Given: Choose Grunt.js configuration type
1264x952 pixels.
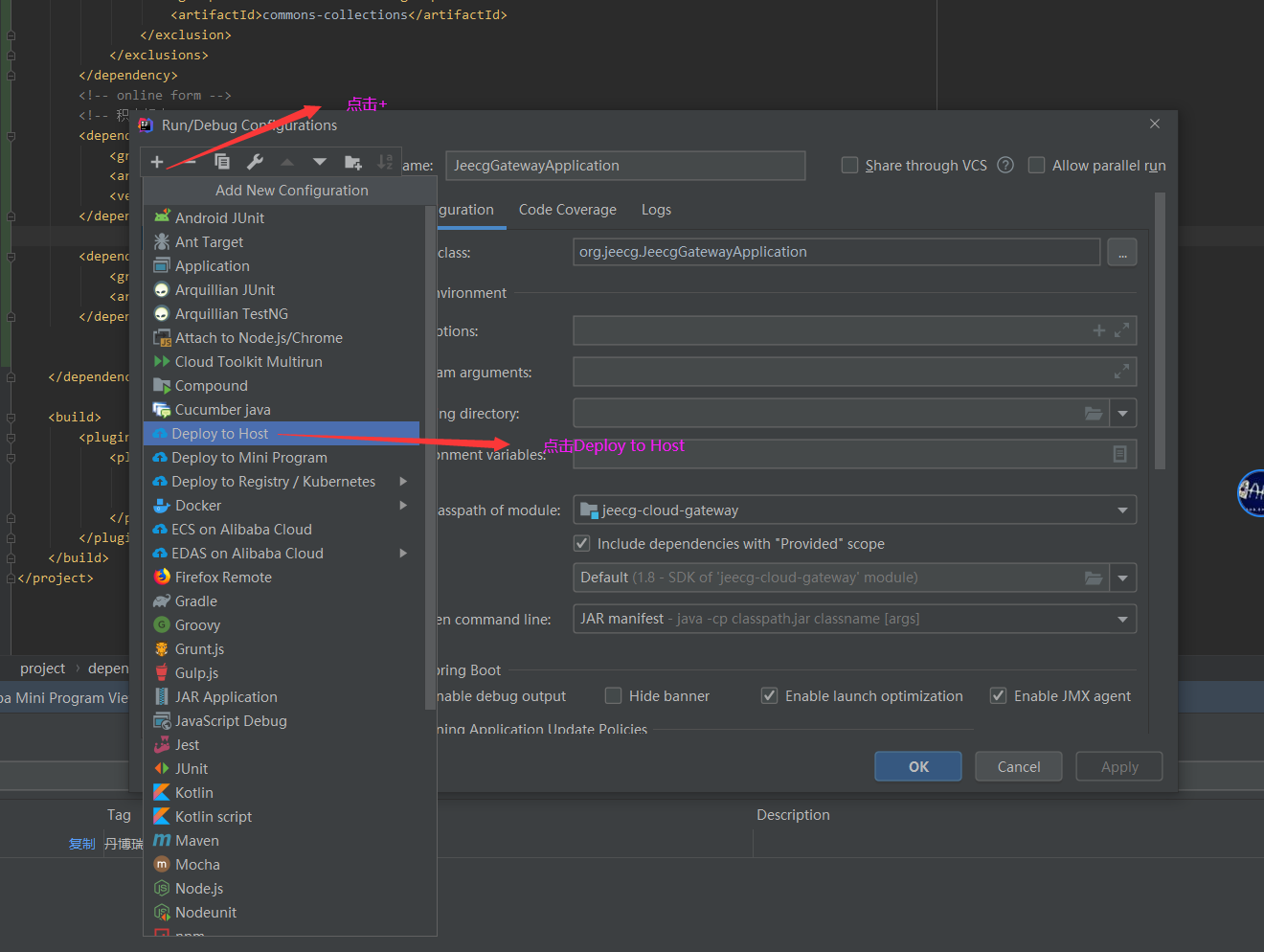Looking at the screenshot, I should click(x=282, y=648).
